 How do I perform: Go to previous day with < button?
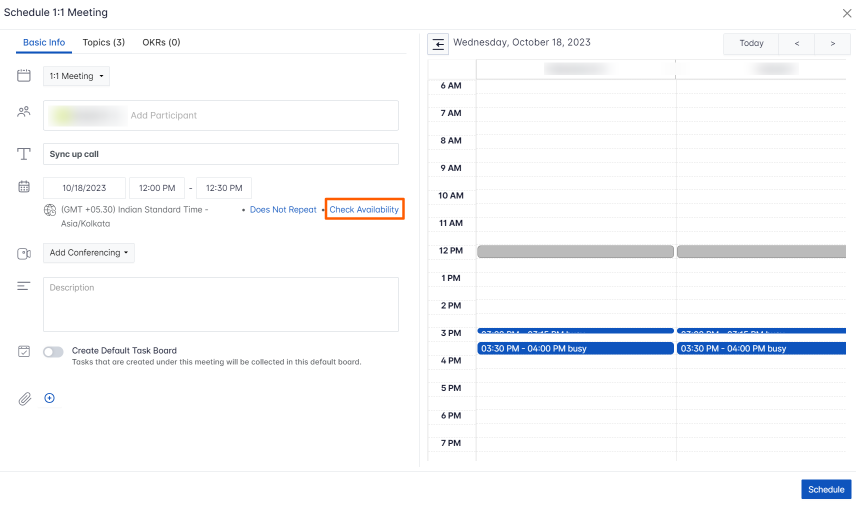(796, 43)
